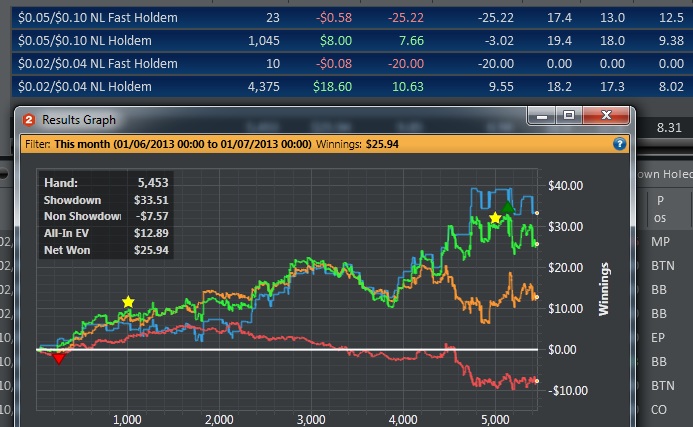Viewport: 693px width, 427px height.
Task: Click the endpoint dot of the blue line
Action: (537, 213)
